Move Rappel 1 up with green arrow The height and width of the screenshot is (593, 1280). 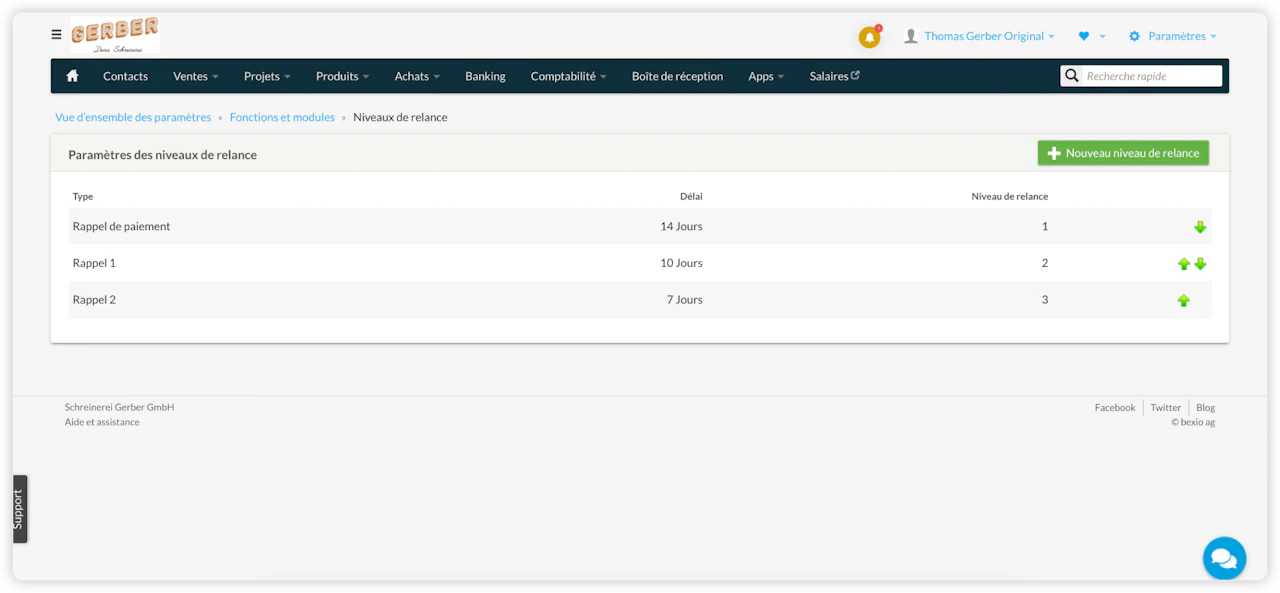tap(1184, 264)
